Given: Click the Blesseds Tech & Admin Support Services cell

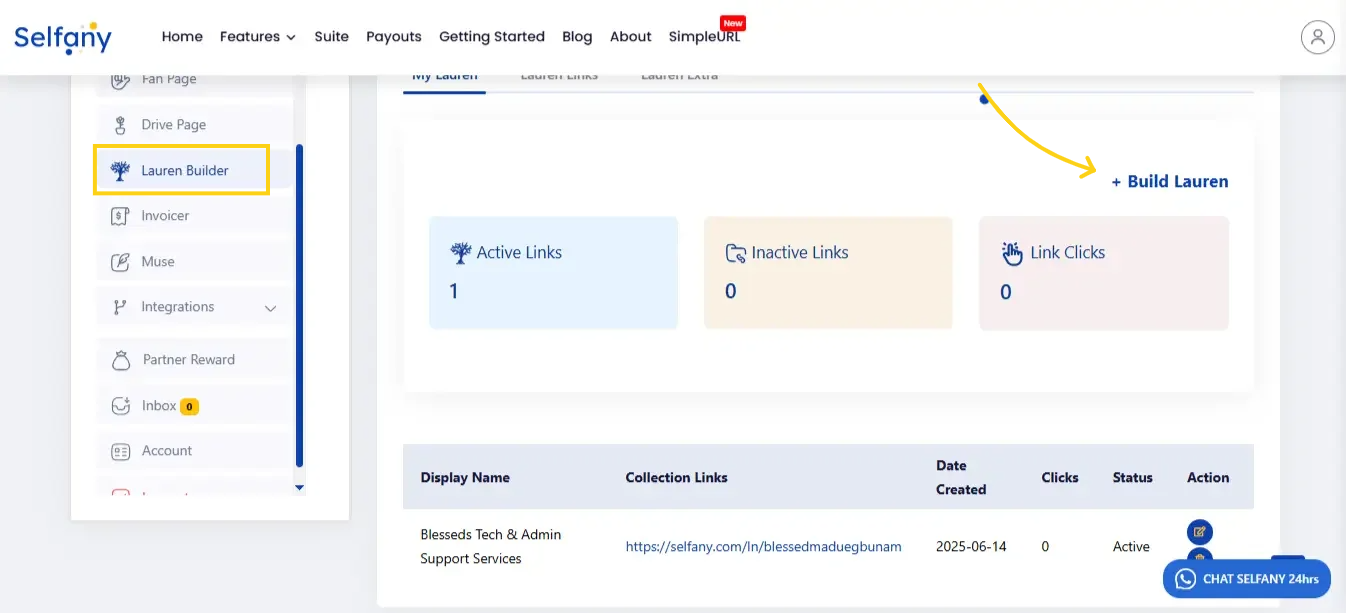Looking at the screenshot, I should tap(491, 547).
